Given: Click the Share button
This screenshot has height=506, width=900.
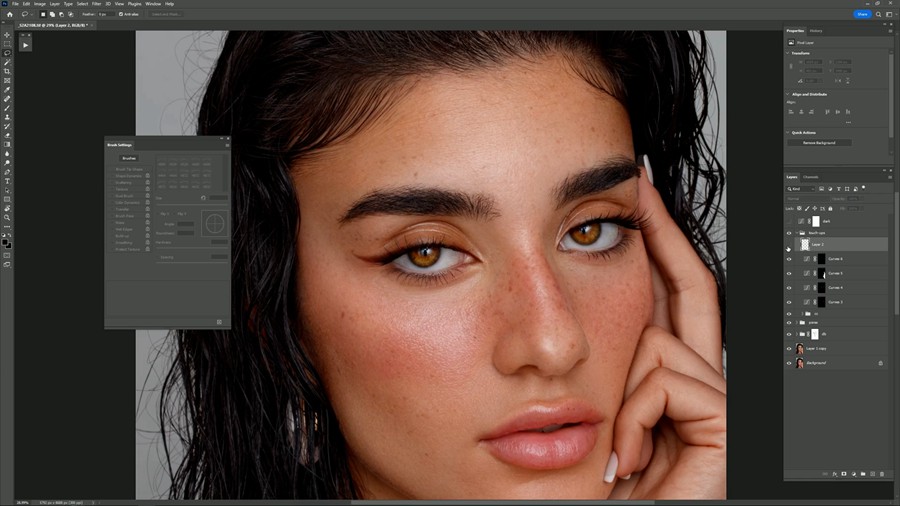Looking at the screenshot, I should tap(862, 14).
